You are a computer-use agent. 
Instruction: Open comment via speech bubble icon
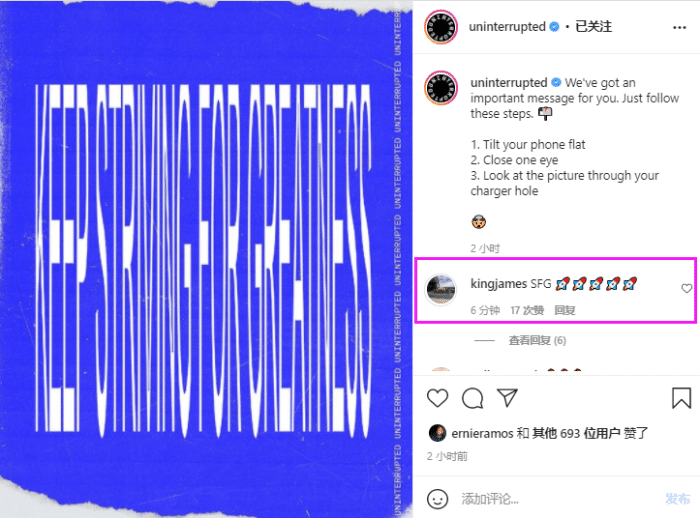(x=473, y=398)
